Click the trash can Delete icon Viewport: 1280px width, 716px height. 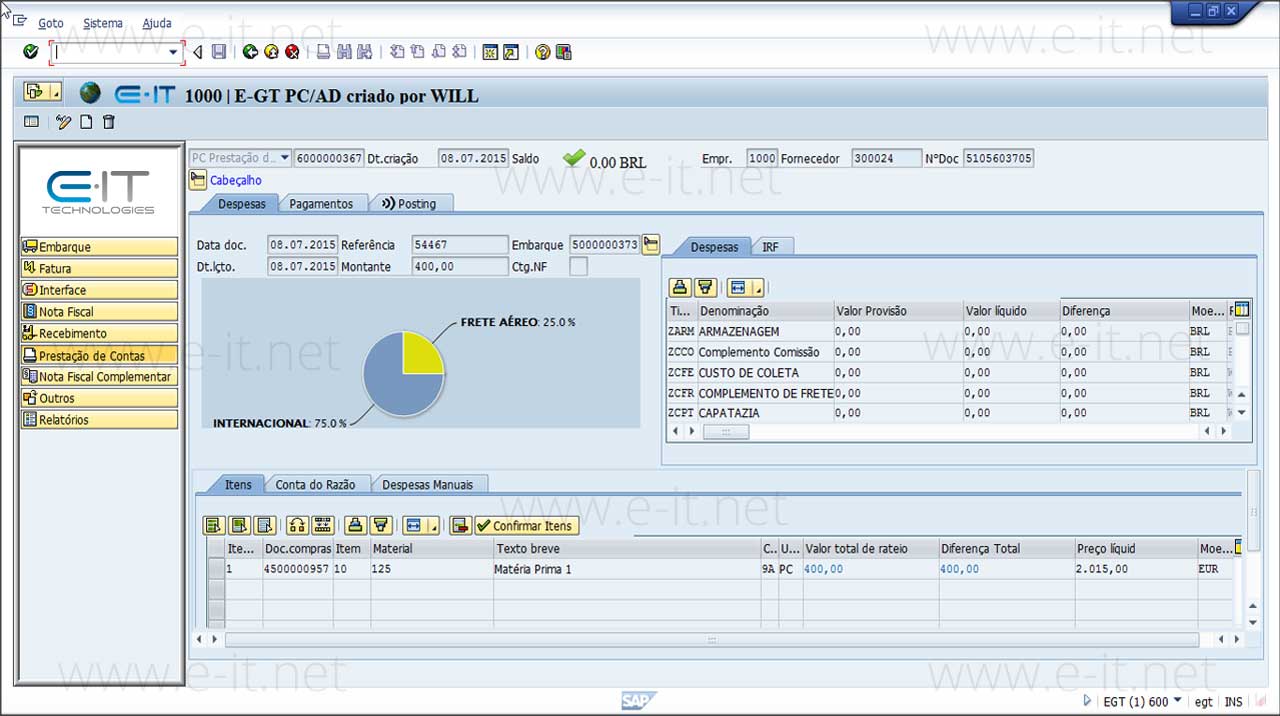(x=109, y=122)
